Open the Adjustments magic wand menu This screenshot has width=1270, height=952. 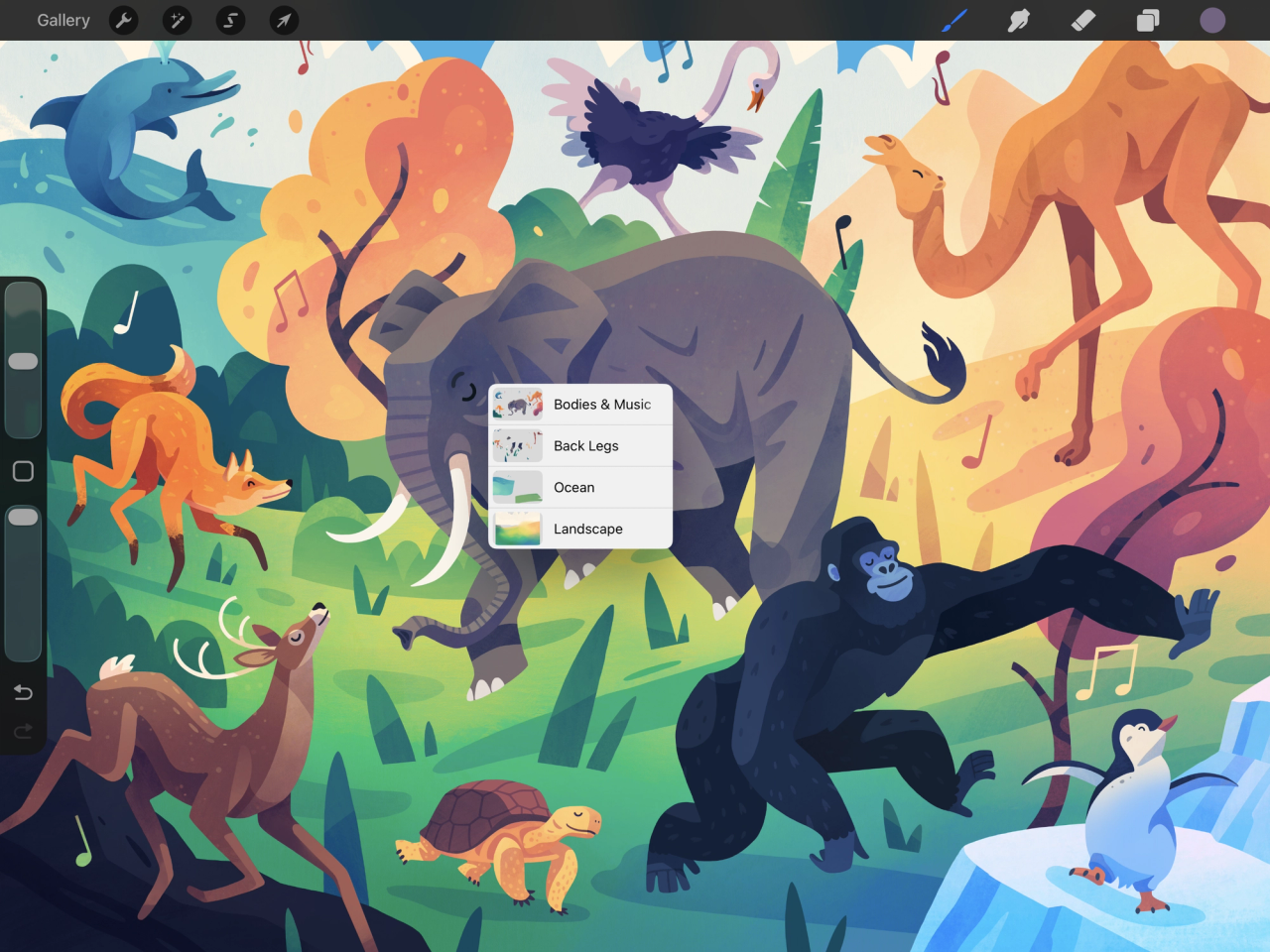pos(178,20)
